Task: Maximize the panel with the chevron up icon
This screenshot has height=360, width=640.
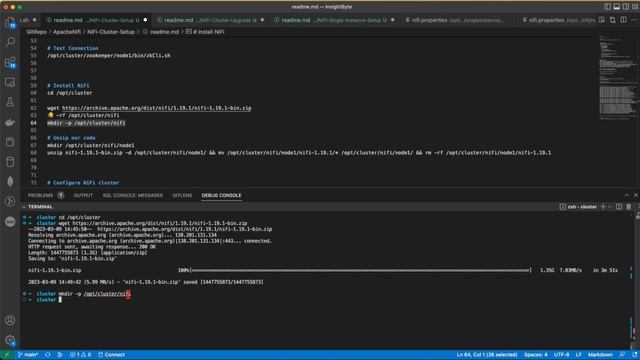Action: 627,196
